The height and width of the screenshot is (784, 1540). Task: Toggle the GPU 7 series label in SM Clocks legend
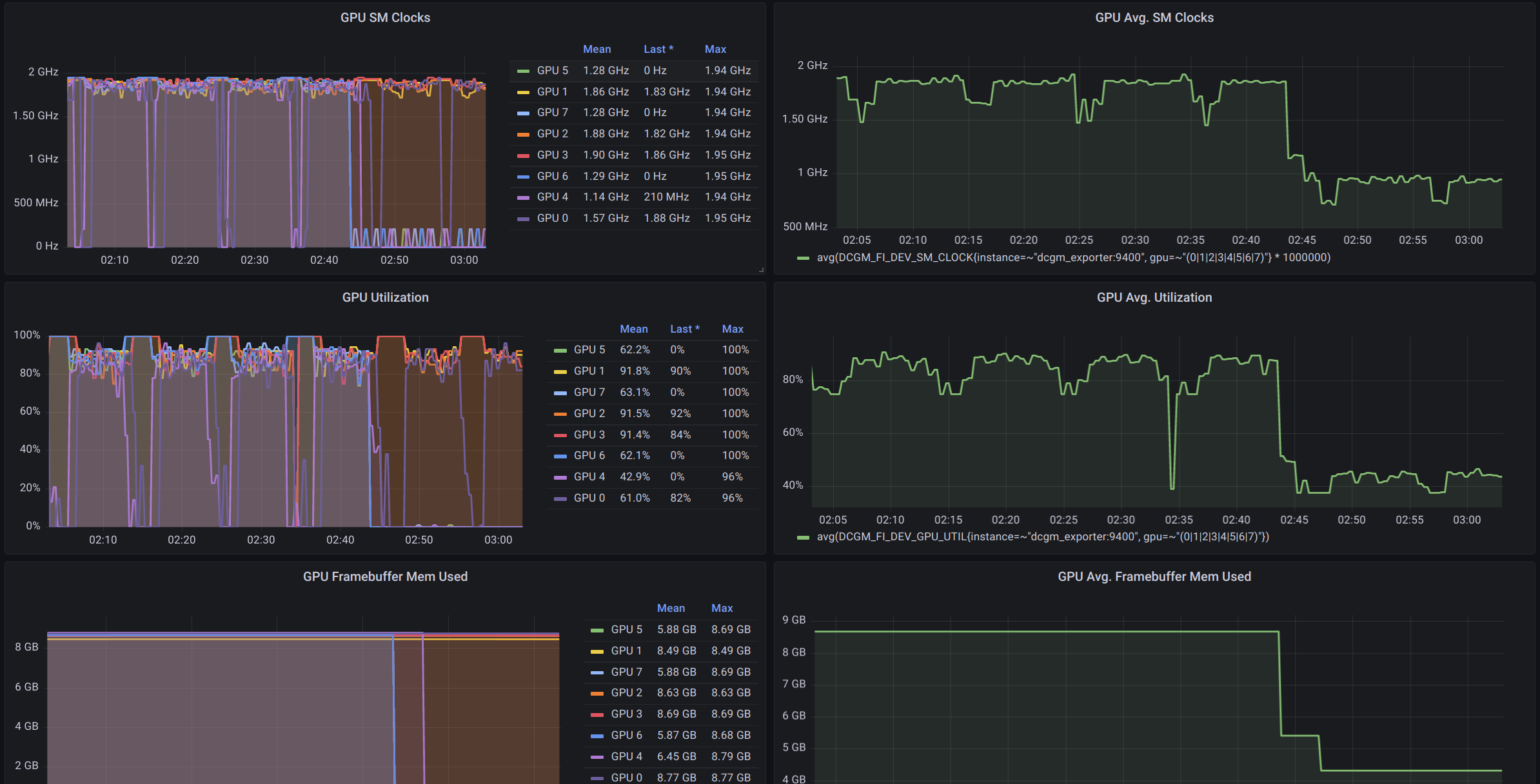tap(552, 112)
